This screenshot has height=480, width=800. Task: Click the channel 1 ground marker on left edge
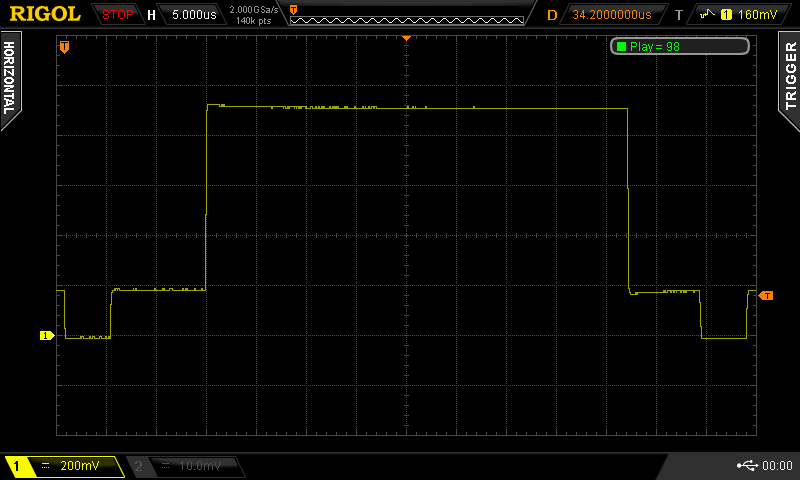pyautogui.click(x=46, y=336)
